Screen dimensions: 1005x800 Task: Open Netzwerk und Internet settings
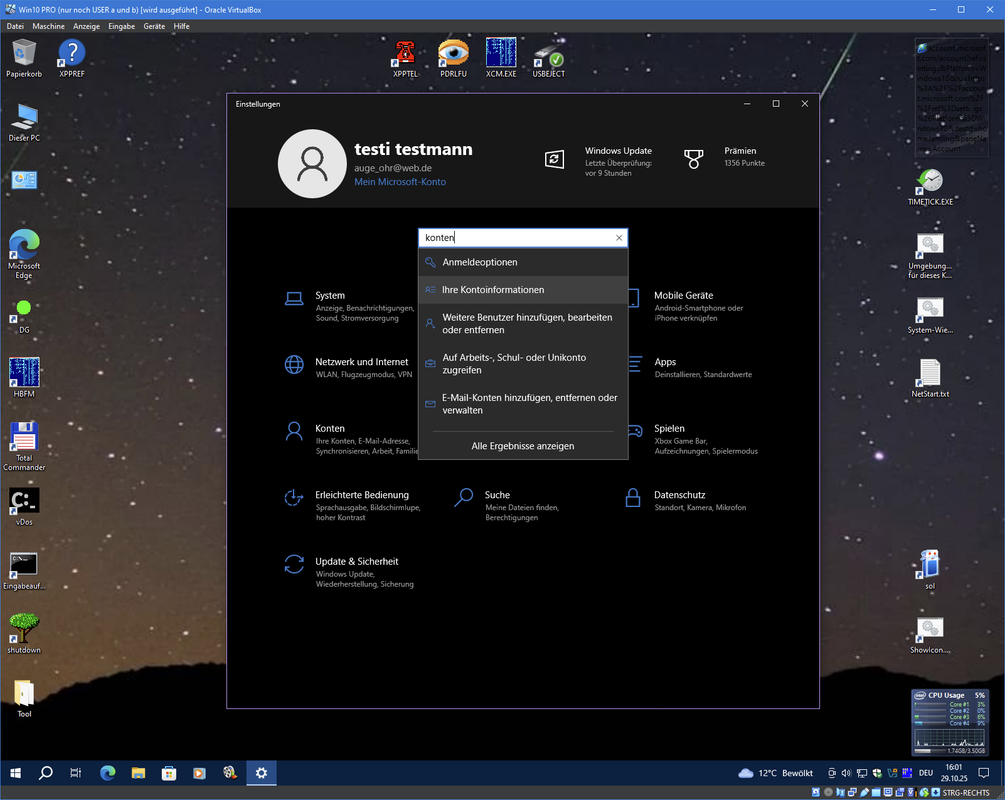coord(349,367)
